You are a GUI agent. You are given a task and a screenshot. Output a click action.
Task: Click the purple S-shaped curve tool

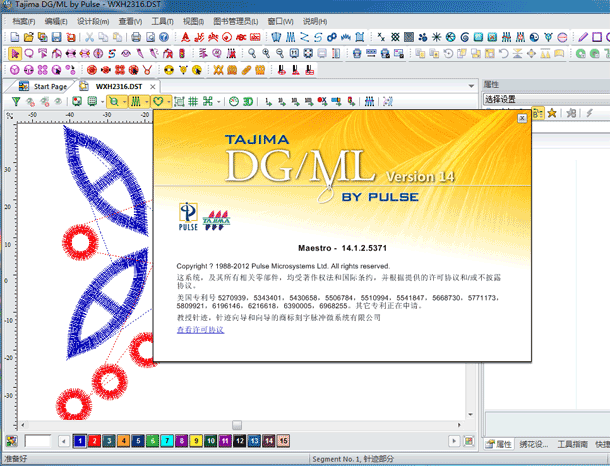coord(112,53)
